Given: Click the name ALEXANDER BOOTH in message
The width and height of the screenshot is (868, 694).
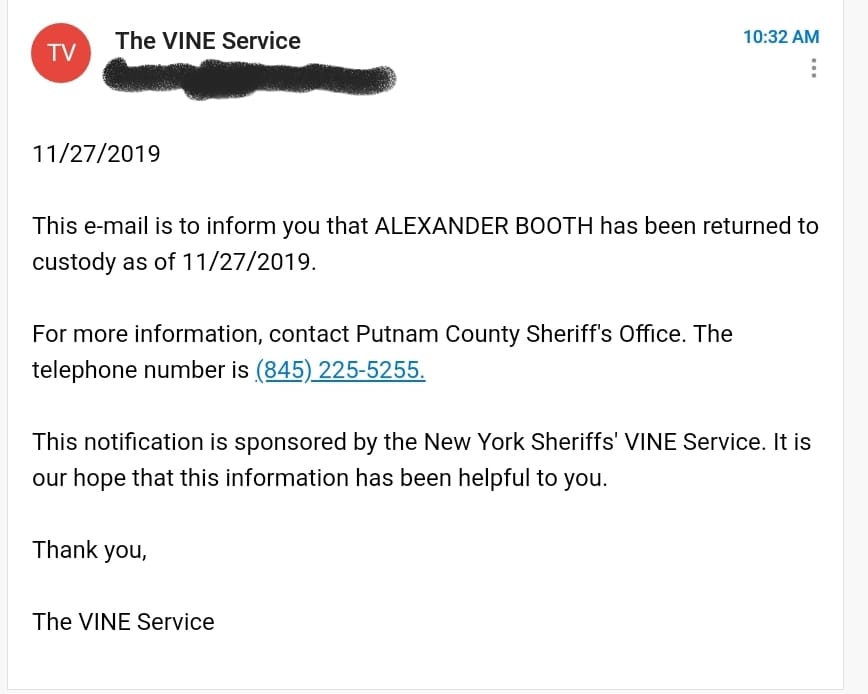Looking at the screenshot, I should click(484, 226).
